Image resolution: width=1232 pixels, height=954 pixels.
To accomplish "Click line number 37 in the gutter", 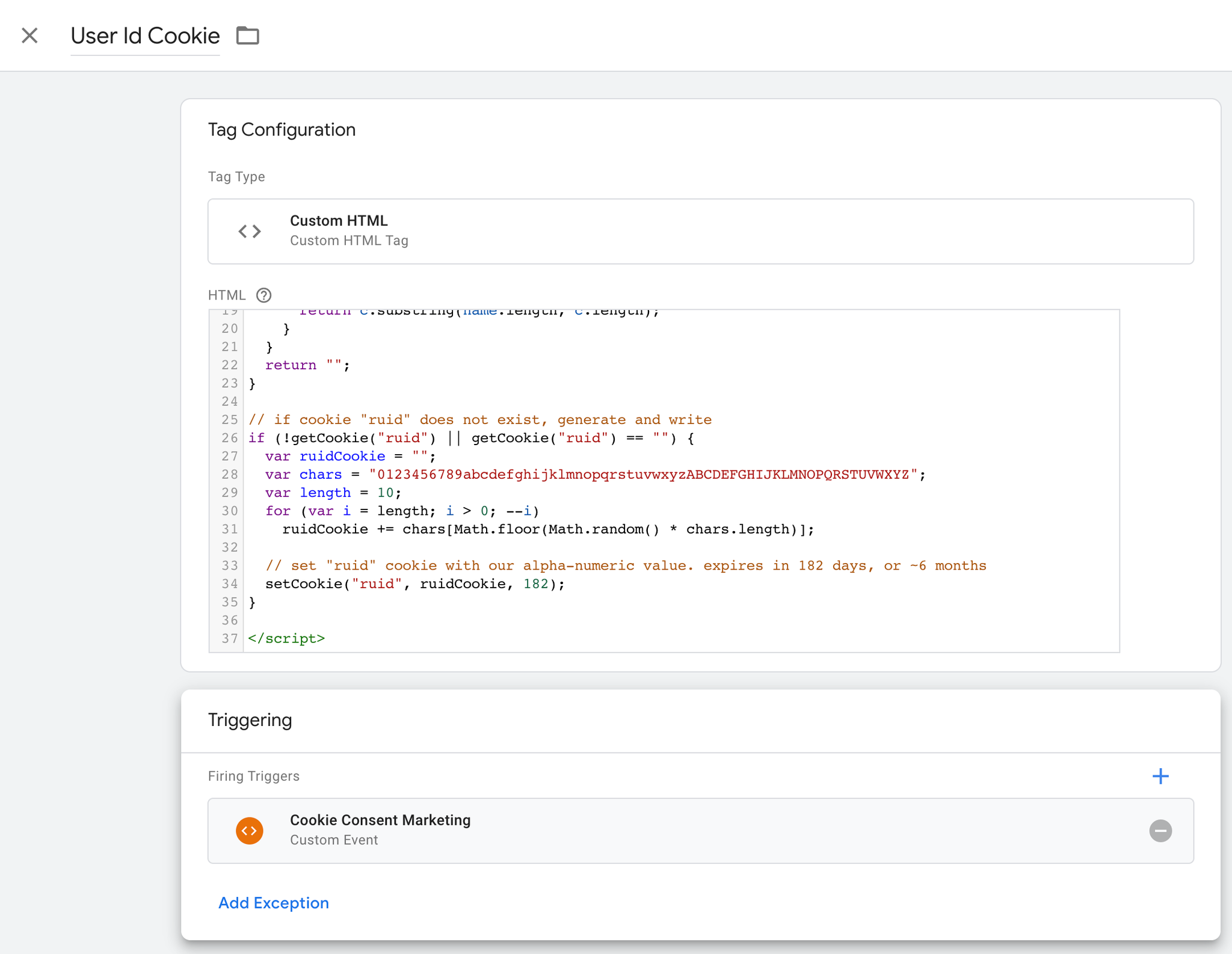I will [229, 639].
